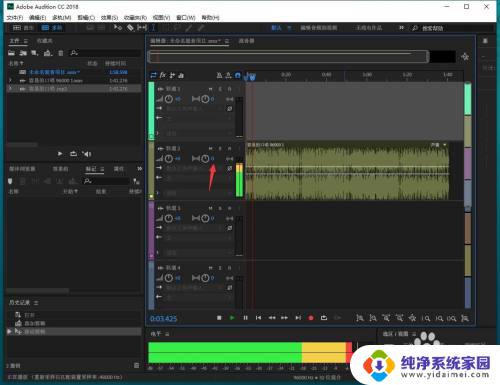Image resolution: width=500 pixels, height=385 pixels.
Task: Click the Fast Forward transport button
Action: pos(284,318)
